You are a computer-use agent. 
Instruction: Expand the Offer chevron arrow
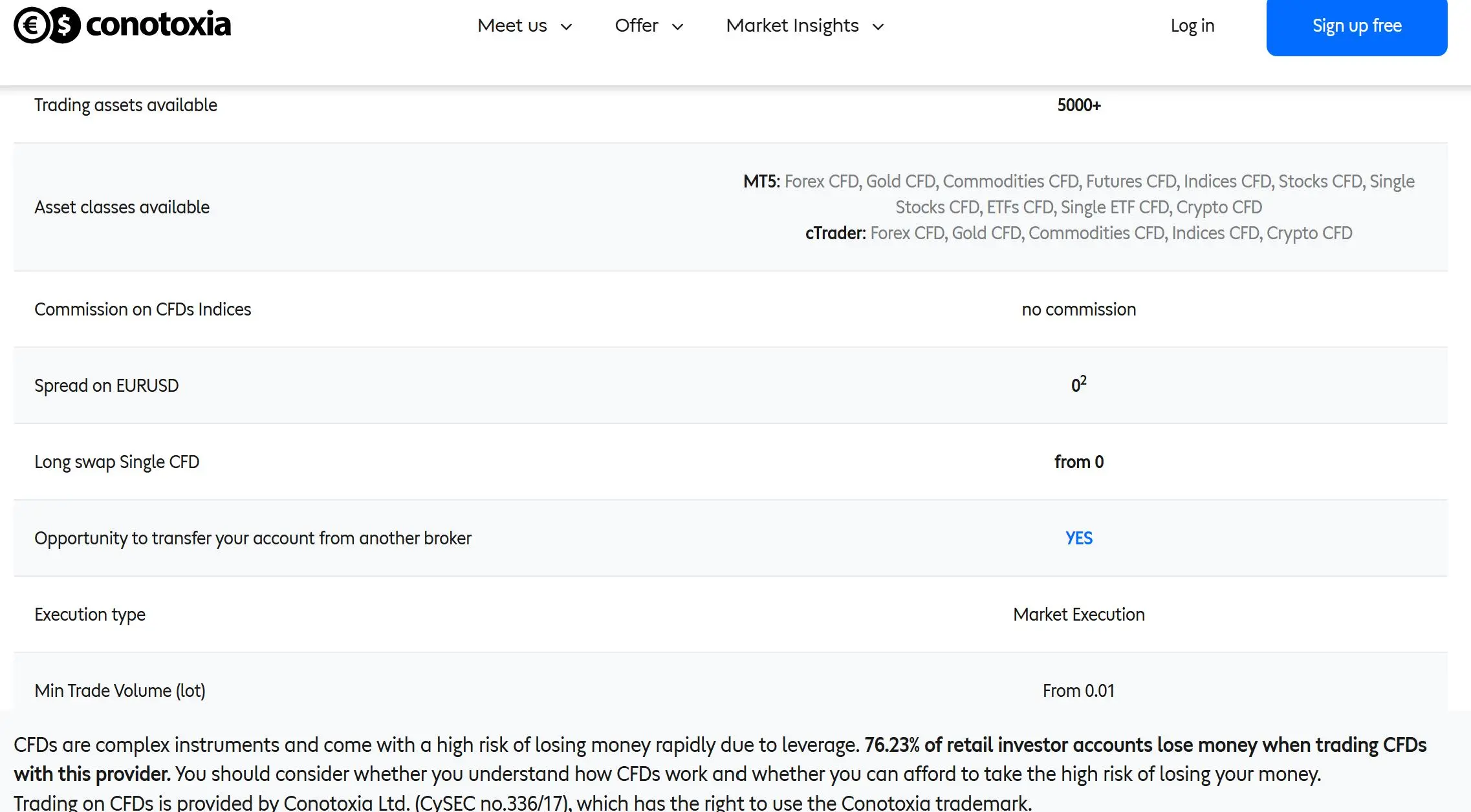point(677,27)
